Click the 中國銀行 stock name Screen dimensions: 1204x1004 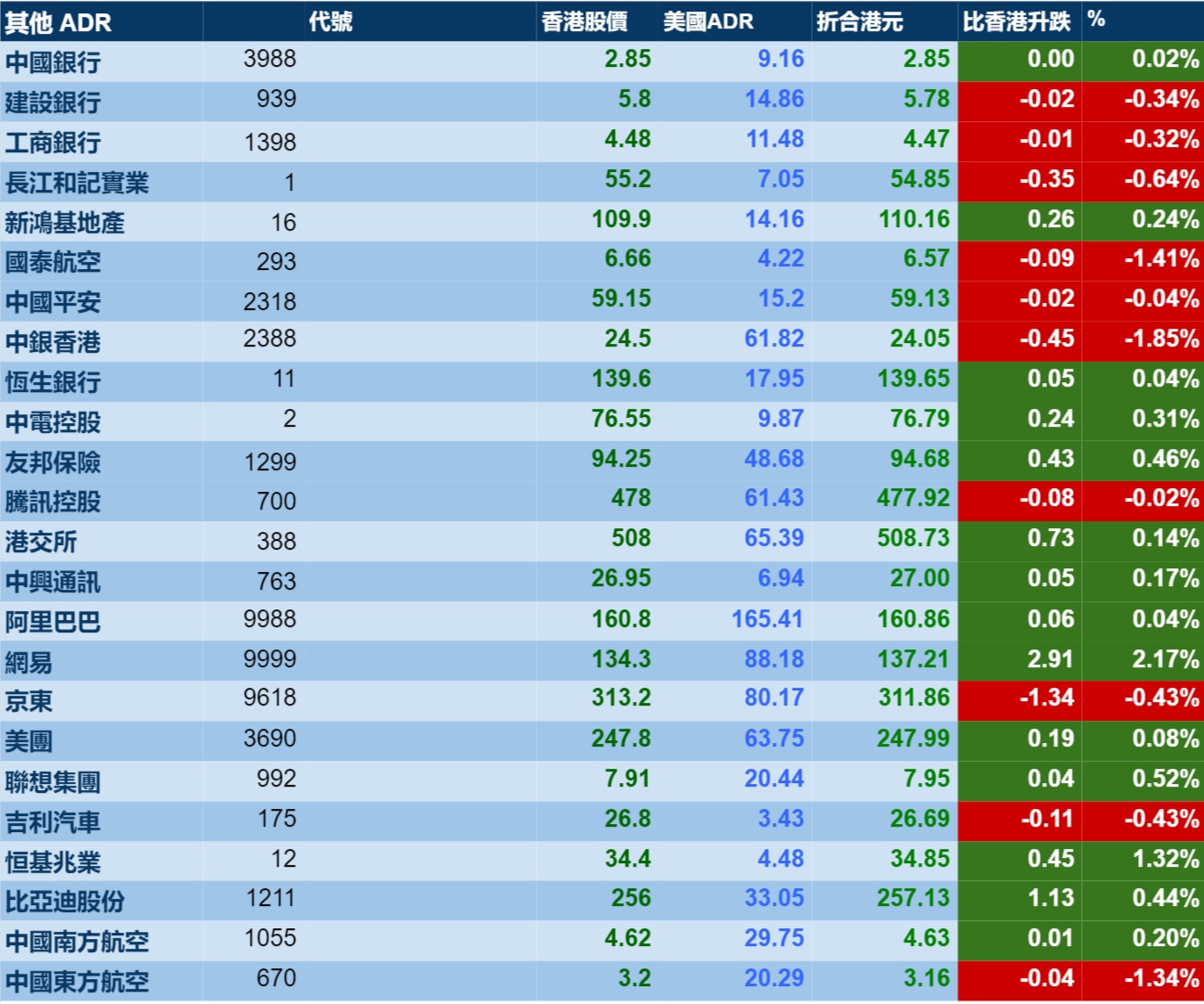tap(53, 62)
